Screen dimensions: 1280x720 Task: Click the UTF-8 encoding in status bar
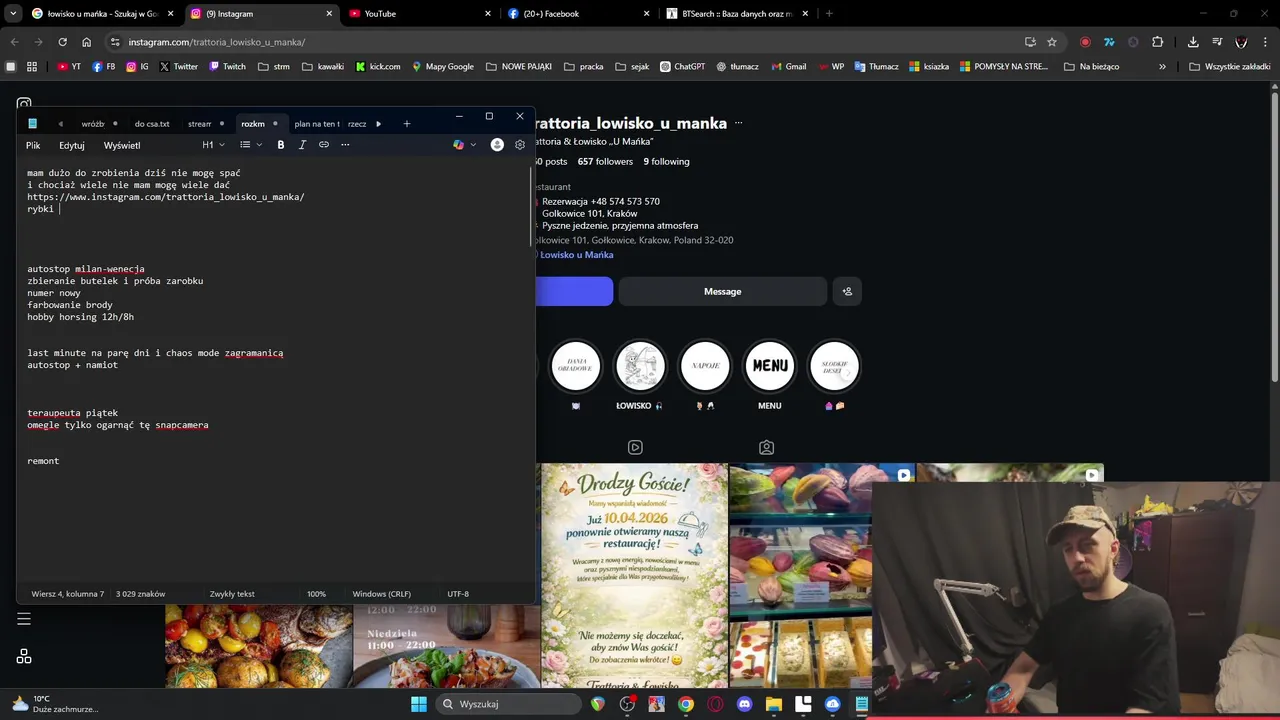(458, 594)
